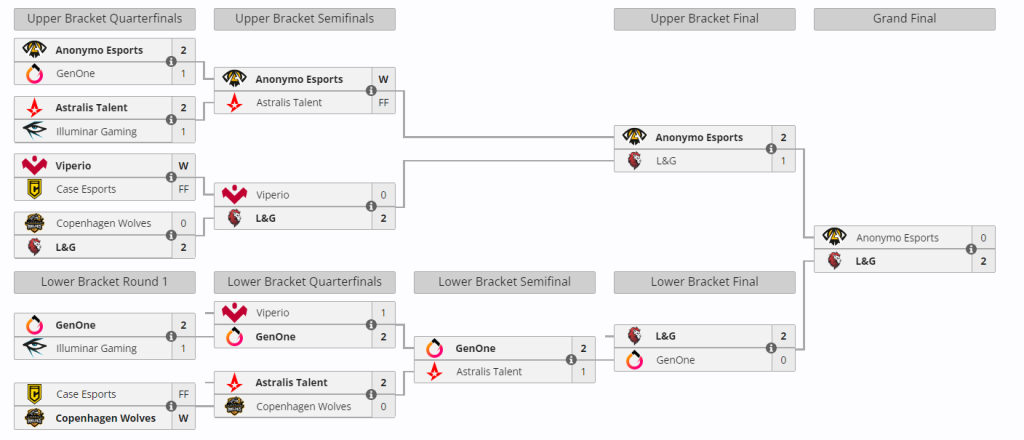The height and width of the screenshot is (440, 1024).
Task: Open info for Copenhagen Wolves vs L&G quarterfinal
Action: [x=171, y=235]
